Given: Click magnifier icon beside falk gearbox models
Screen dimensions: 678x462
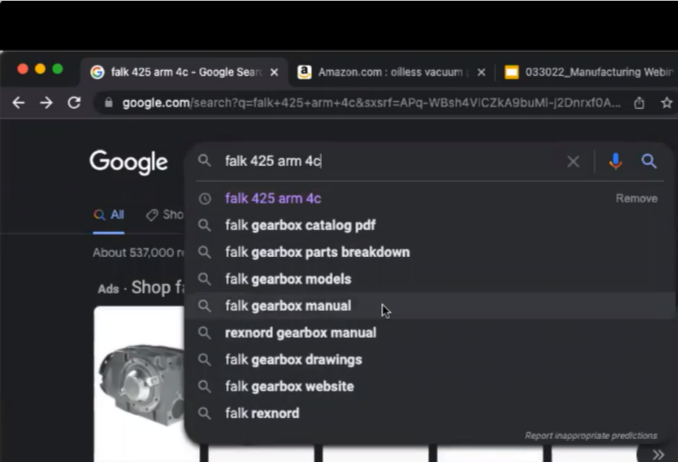Looking at the screenshot, I should (205, 279).
